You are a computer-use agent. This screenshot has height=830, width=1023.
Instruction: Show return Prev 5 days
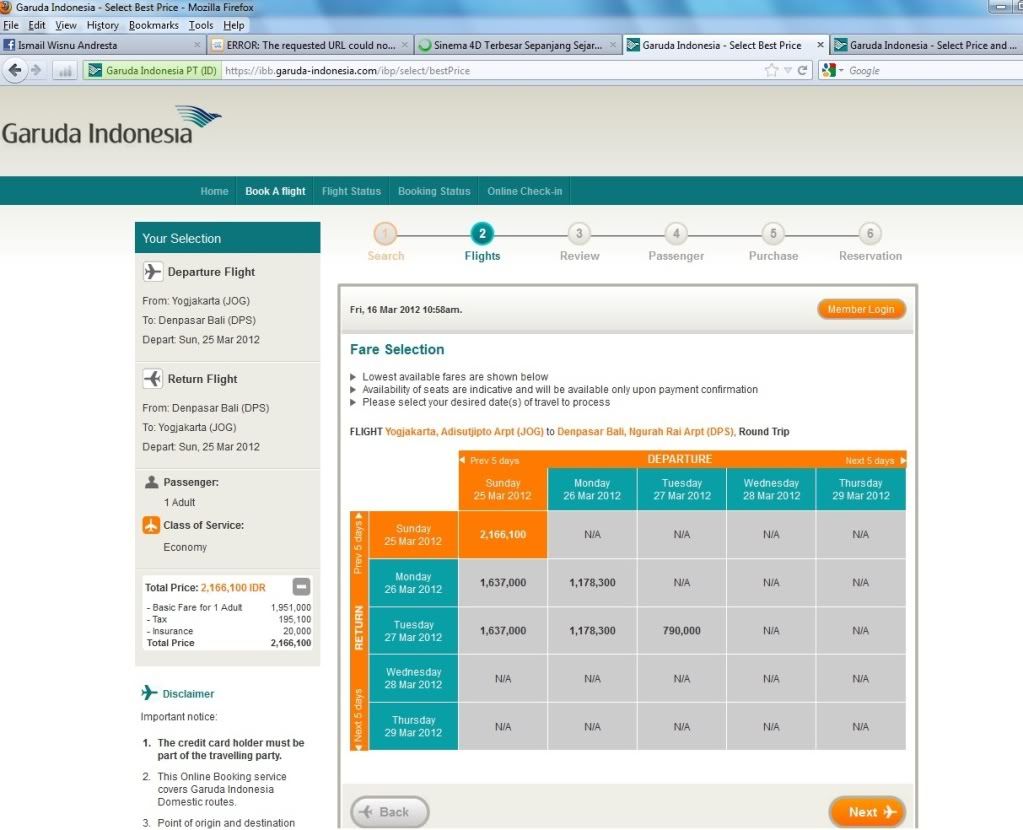[358, 543]
